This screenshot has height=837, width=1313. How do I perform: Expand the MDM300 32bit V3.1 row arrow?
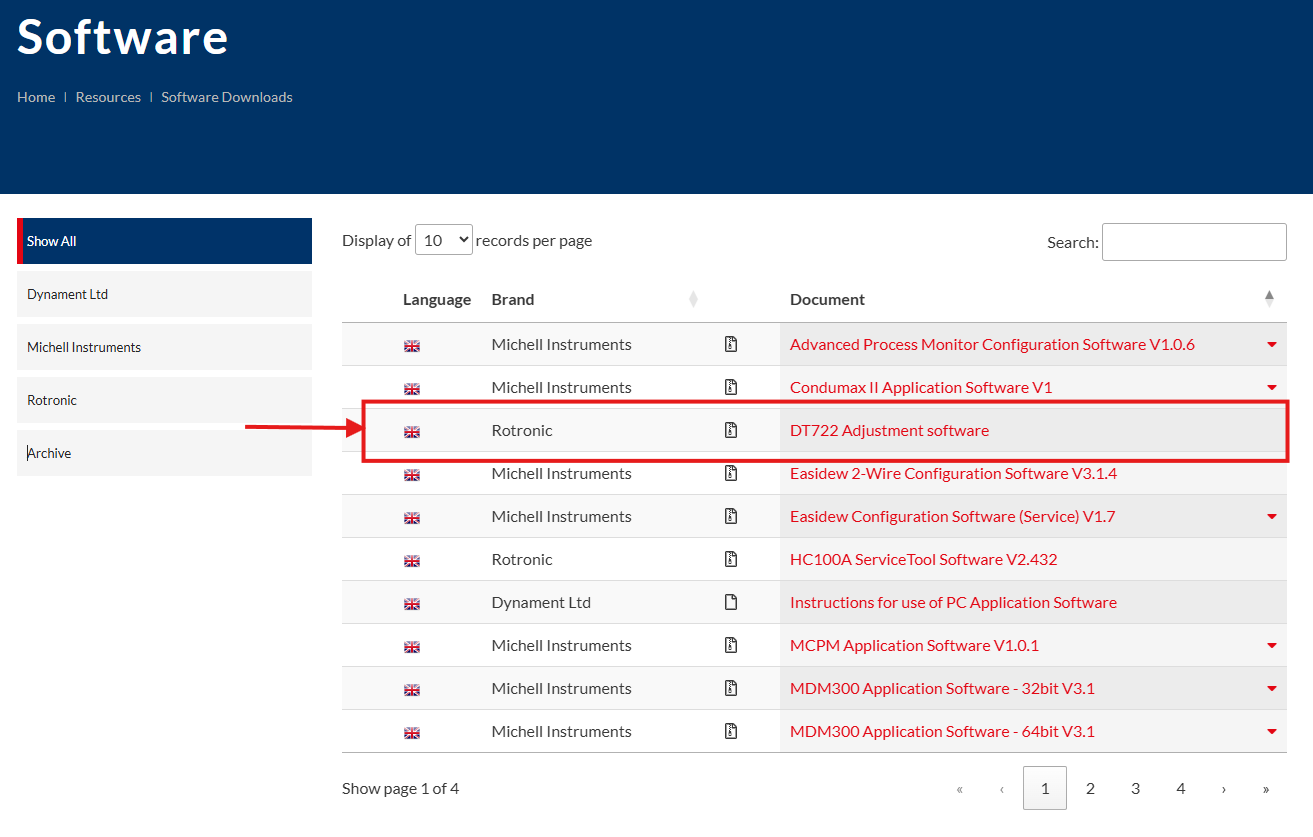tap(1272, 689)
